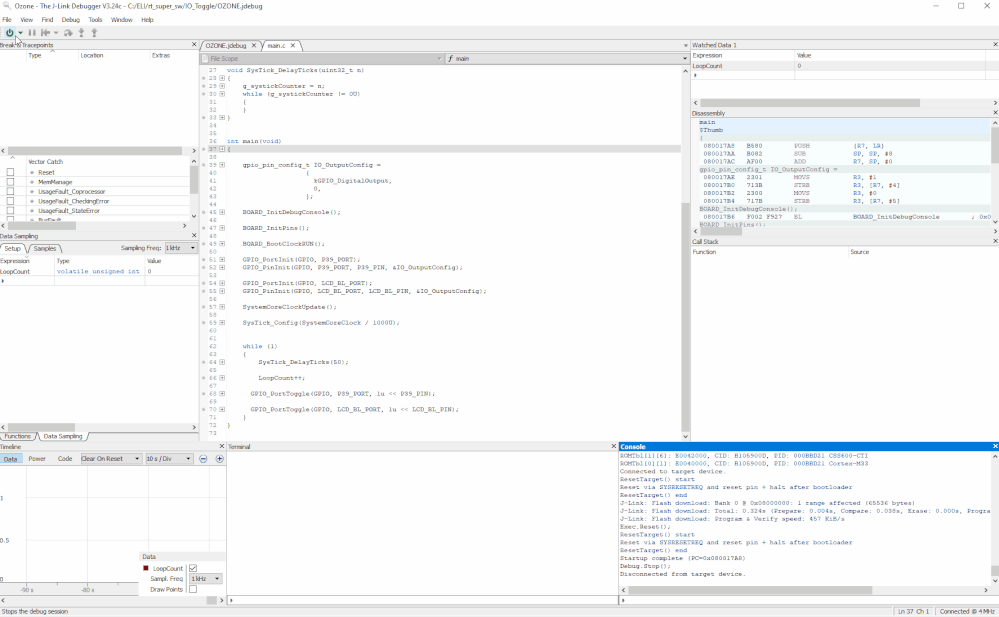Select the Power button in Timeline

tap(37, 459)
